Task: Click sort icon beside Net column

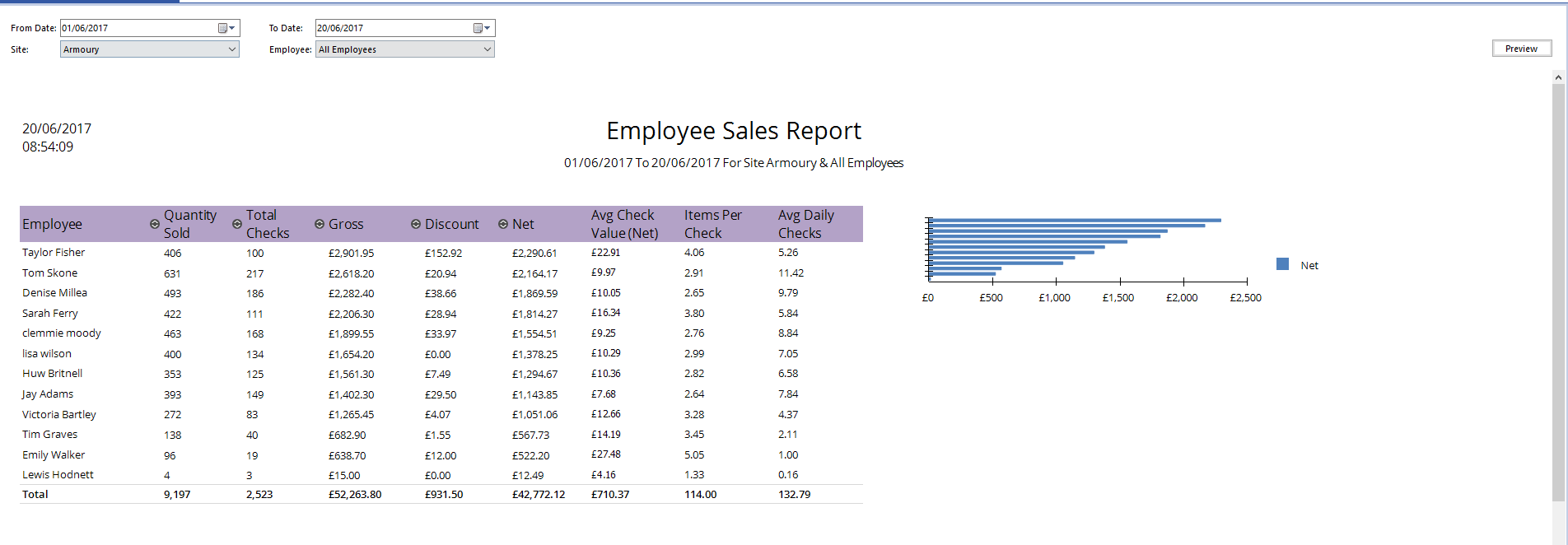Action: pos(502,224)
